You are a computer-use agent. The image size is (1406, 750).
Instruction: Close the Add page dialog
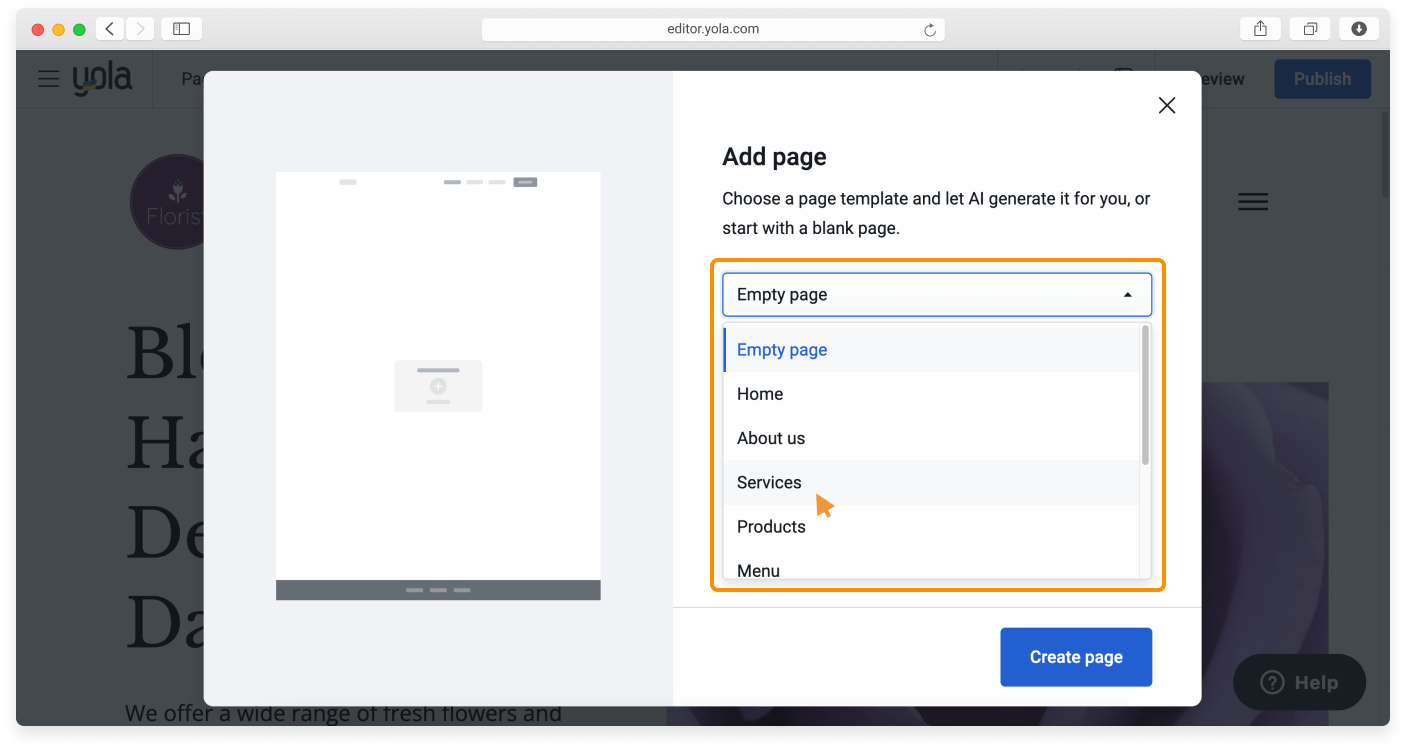(1166, 105)
